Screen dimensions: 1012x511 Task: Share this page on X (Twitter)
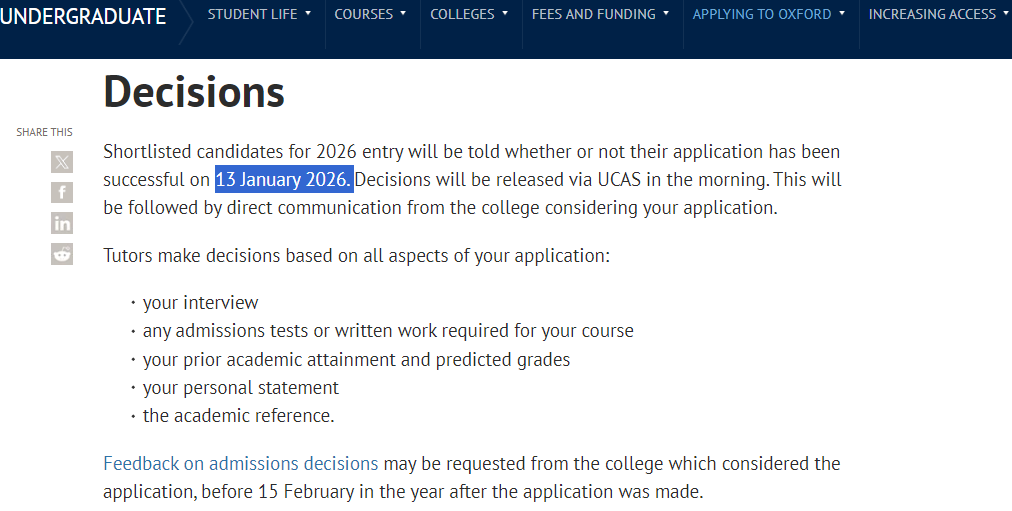62,162
